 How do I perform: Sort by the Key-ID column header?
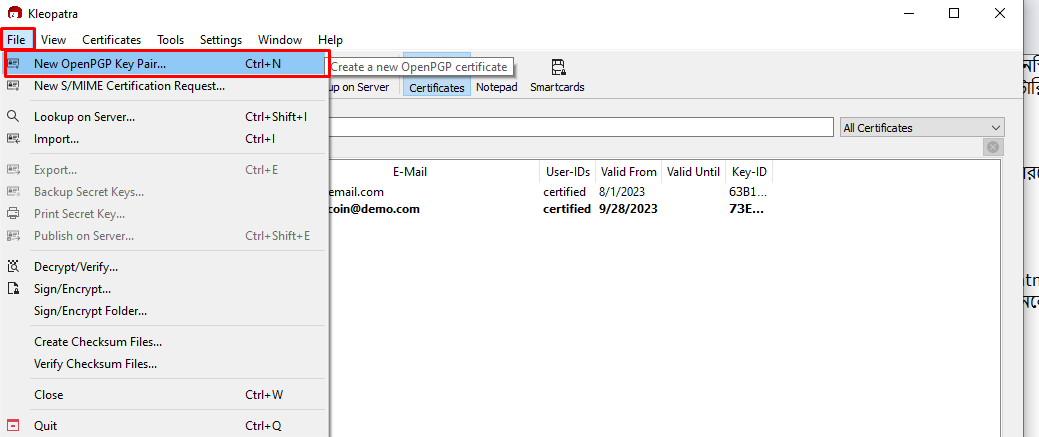tap(749, 172)
